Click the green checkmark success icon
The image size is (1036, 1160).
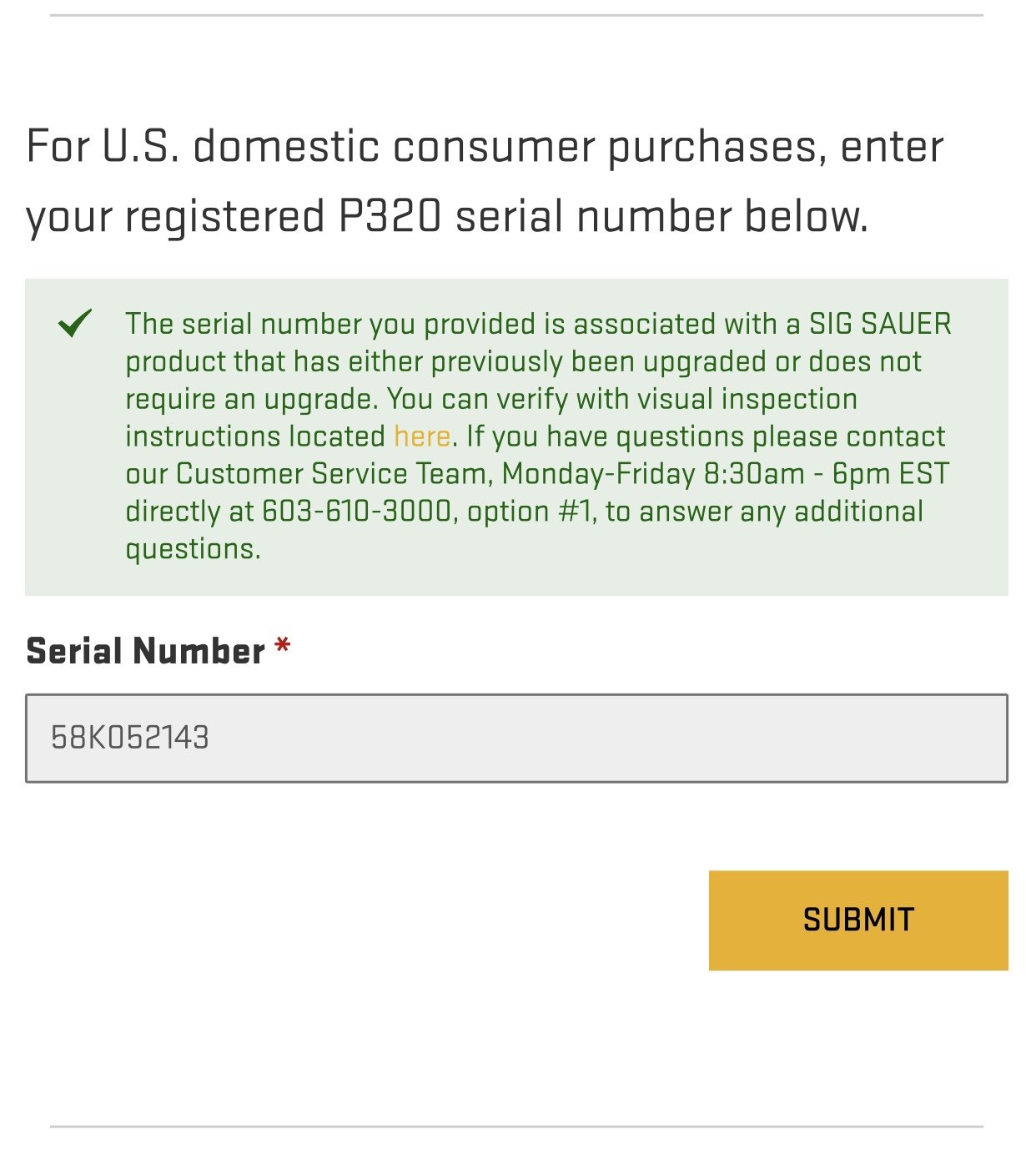coord(75,323)
